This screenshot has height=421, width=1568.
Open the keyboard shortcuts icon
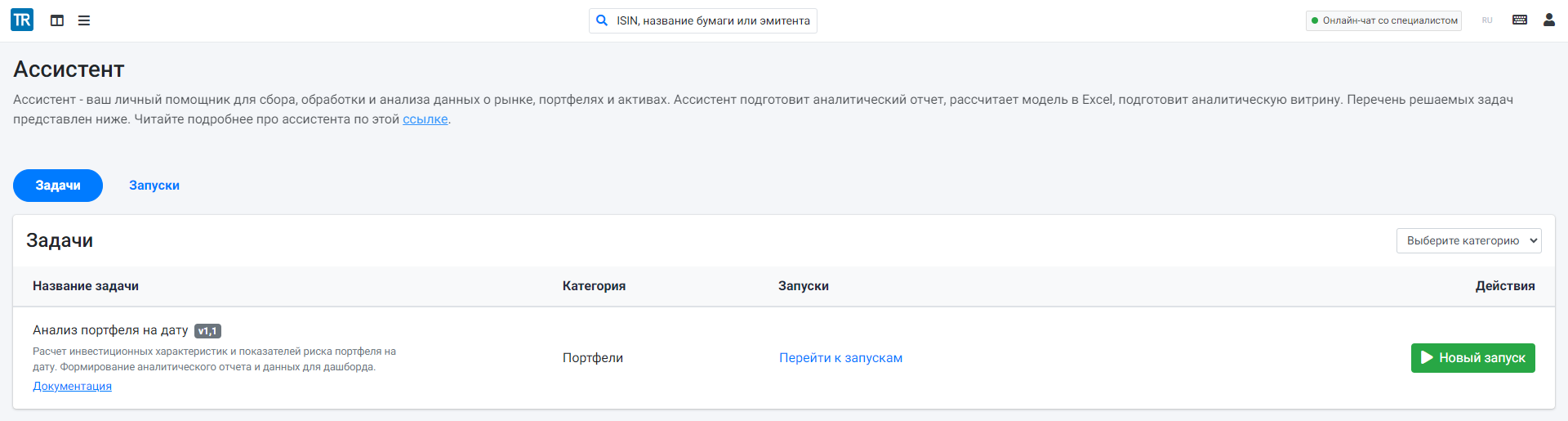tap(1520, 20)
